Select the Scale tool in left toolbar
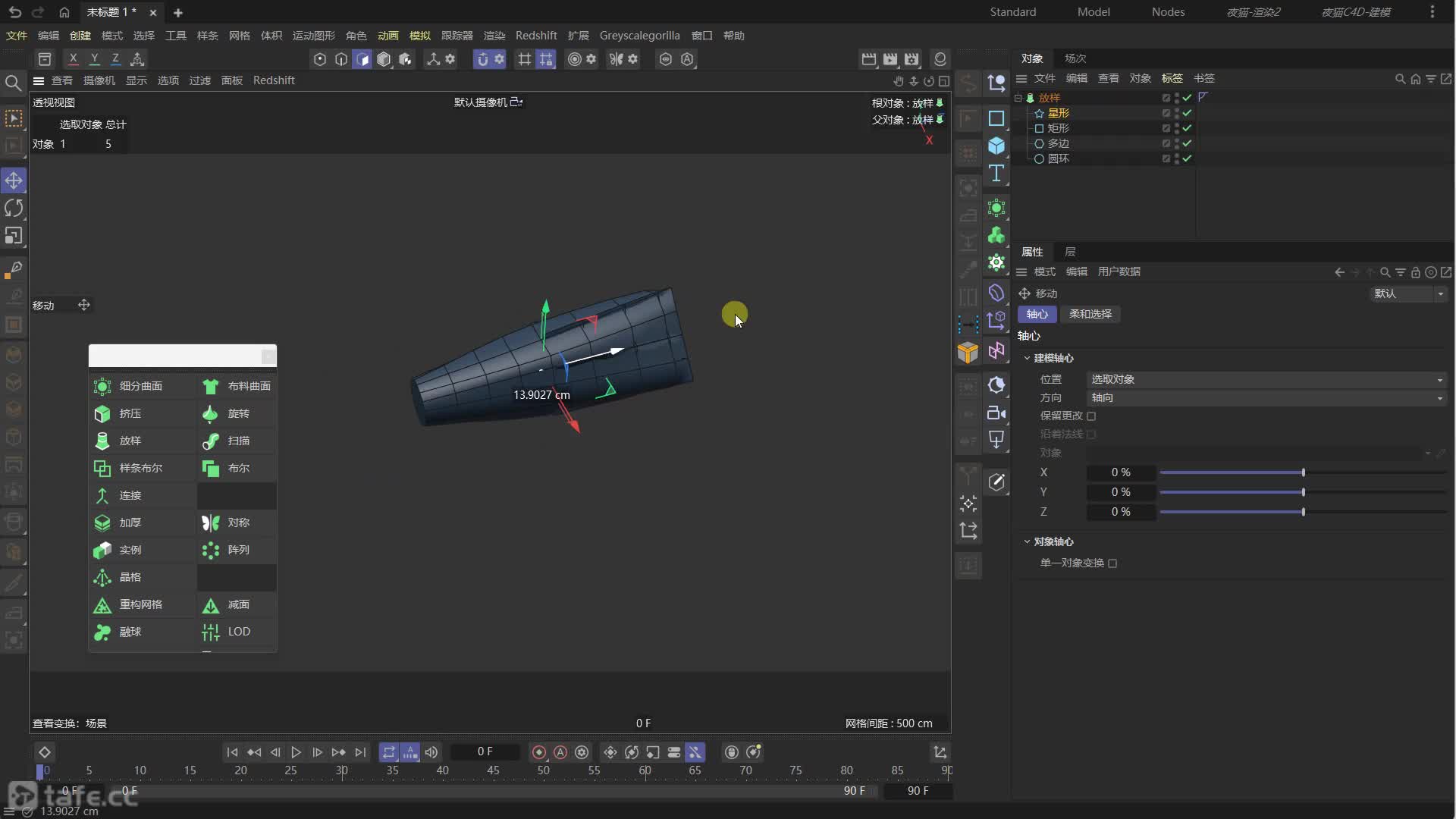Viewport: 1456px width, 819px height. pyautogui.click(x=14, y=236)
